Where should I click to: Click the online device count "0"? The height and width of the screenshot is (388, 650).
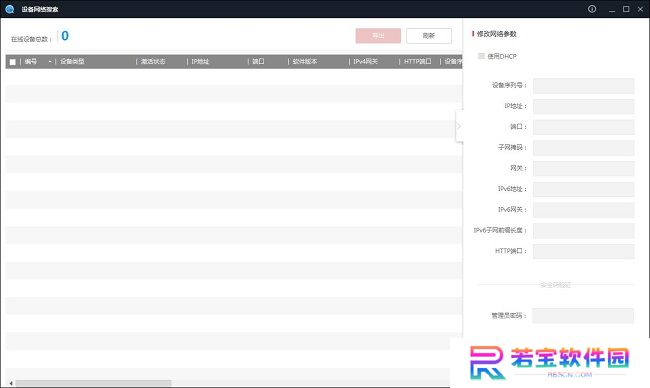pyautogui.click(x=65, y=36)
